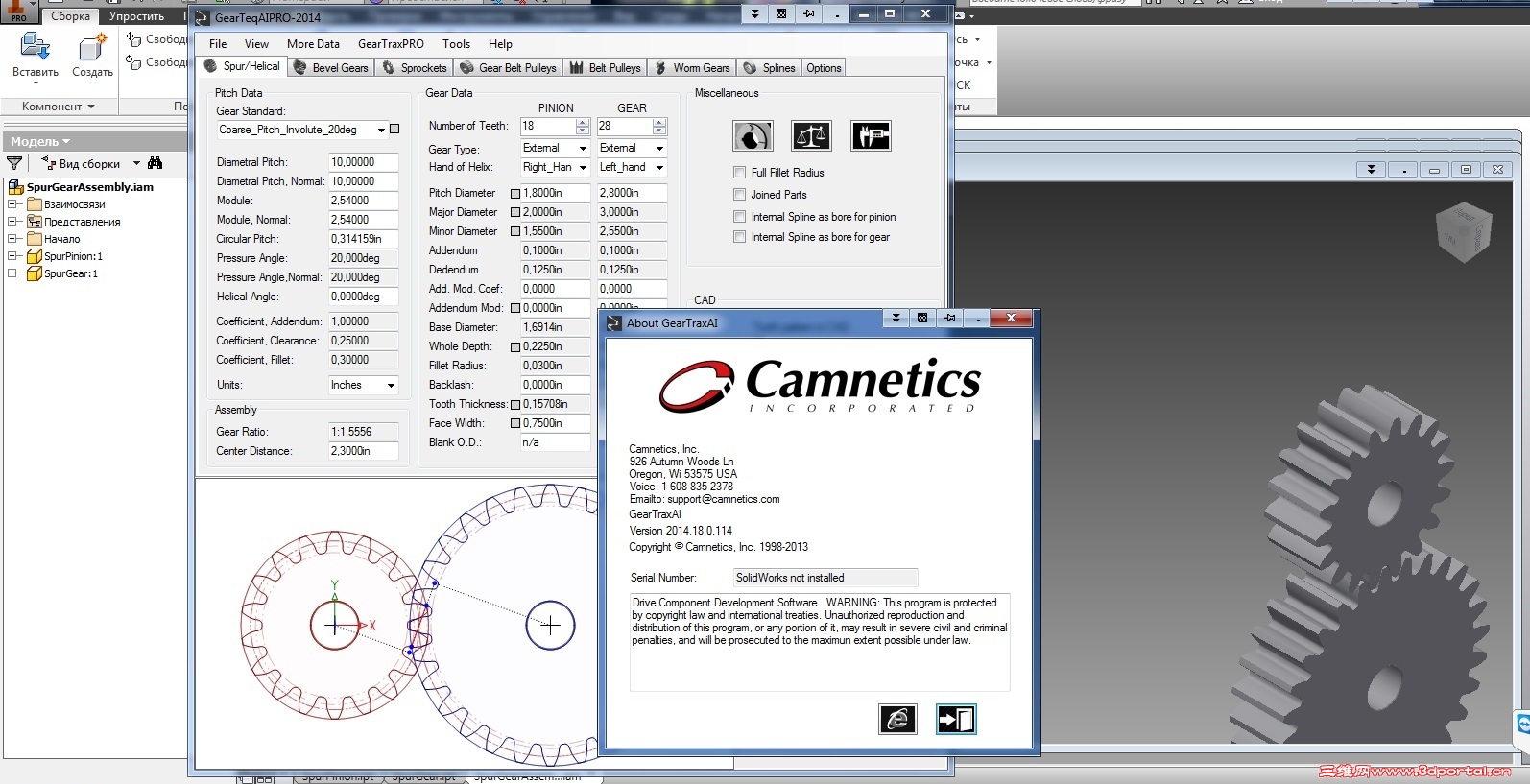Enable Internal Spline as bore for gear
Screen dimensions: 1530x784
click(x=739, y=237)
